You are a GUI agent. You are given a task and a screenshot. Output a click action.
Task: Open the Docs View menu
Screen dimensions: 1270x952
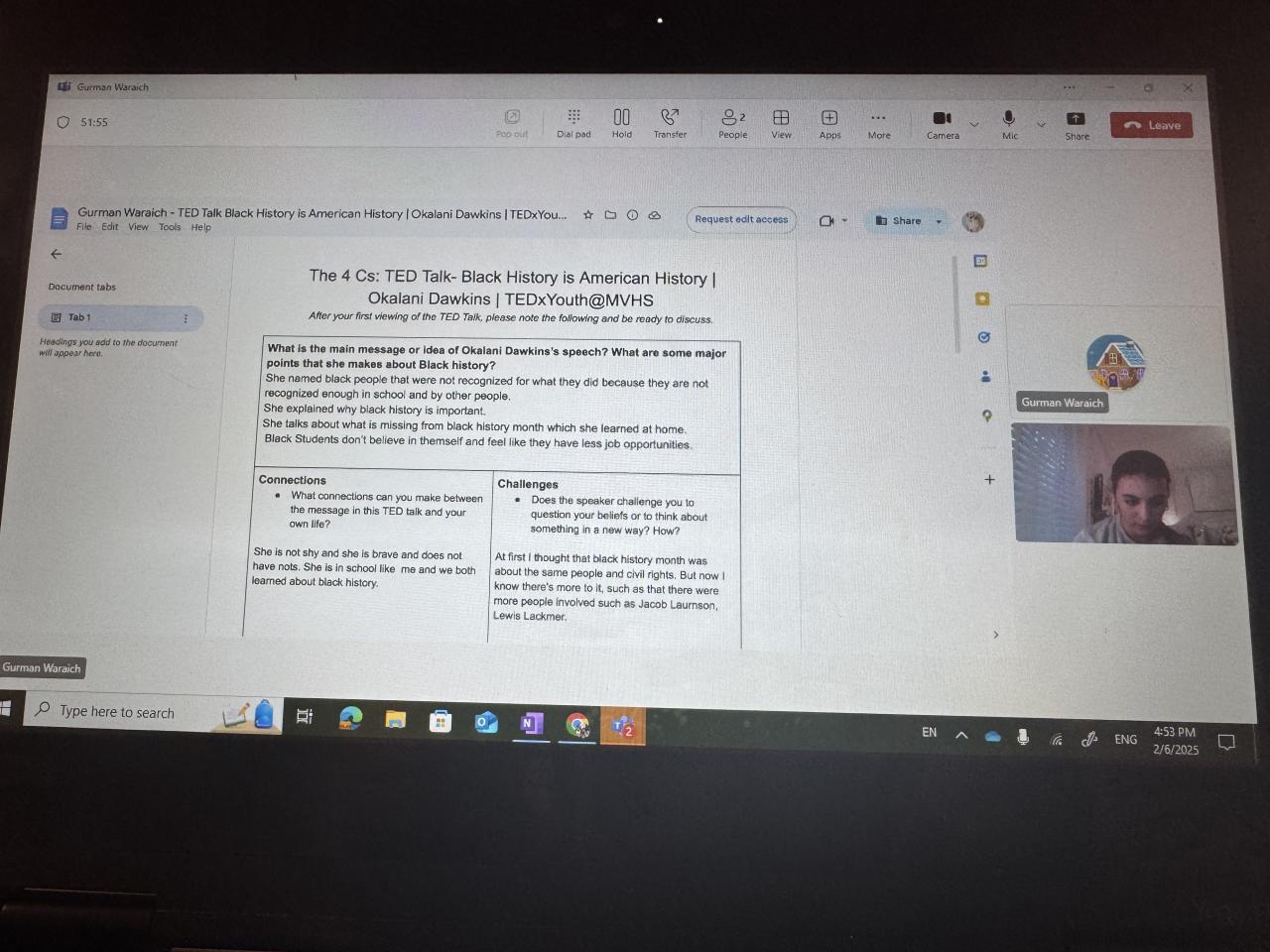pyautogui.click(x=138, y=227)
